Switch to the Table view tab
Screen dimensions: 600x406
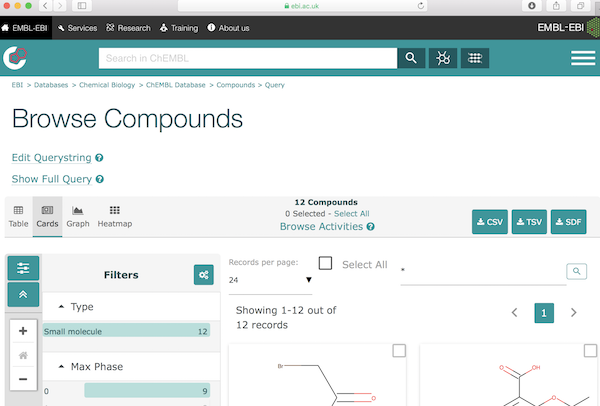[19, 216]
